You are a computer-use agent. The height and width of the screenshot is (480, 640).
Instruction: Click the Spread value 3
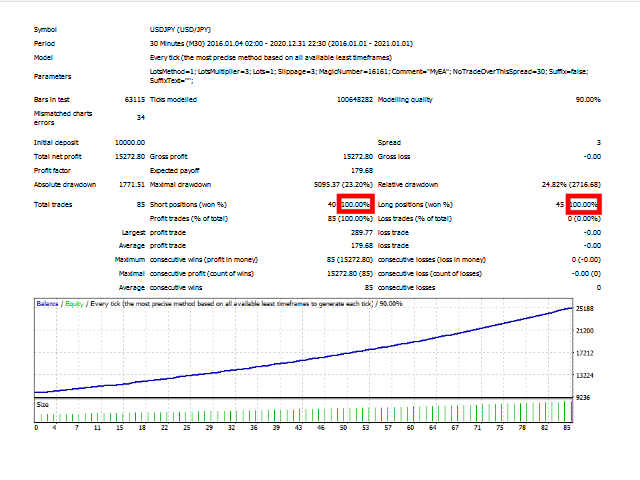(x=599, y=142)
